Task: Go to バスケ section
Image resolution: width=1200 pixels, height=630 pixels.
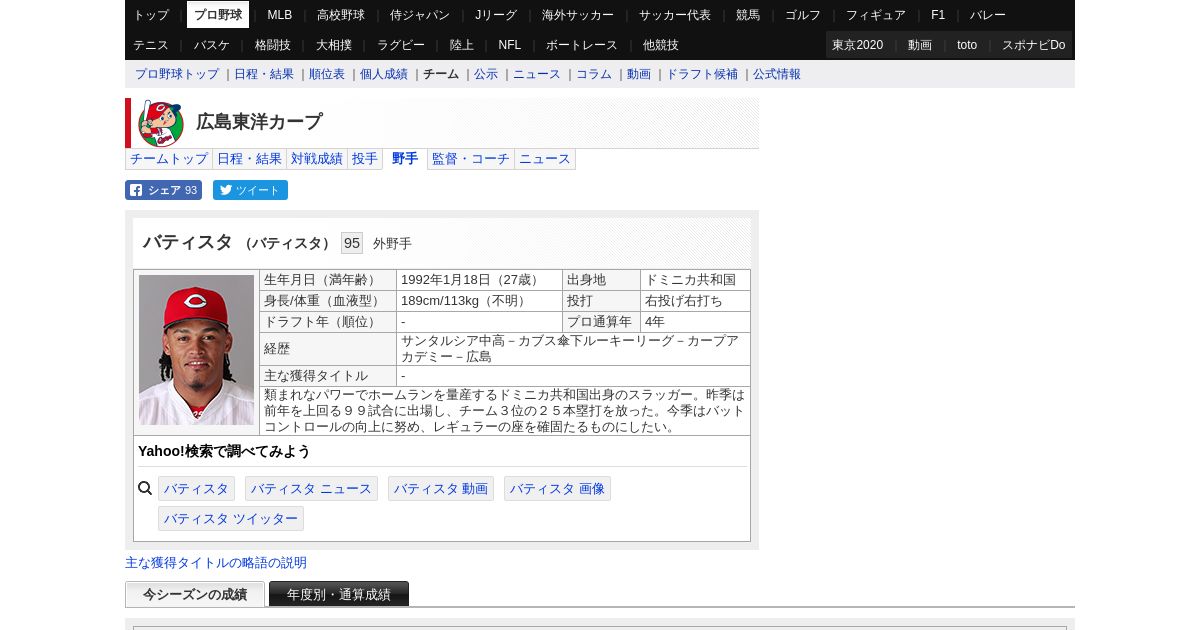Action: tap(212, 45)
